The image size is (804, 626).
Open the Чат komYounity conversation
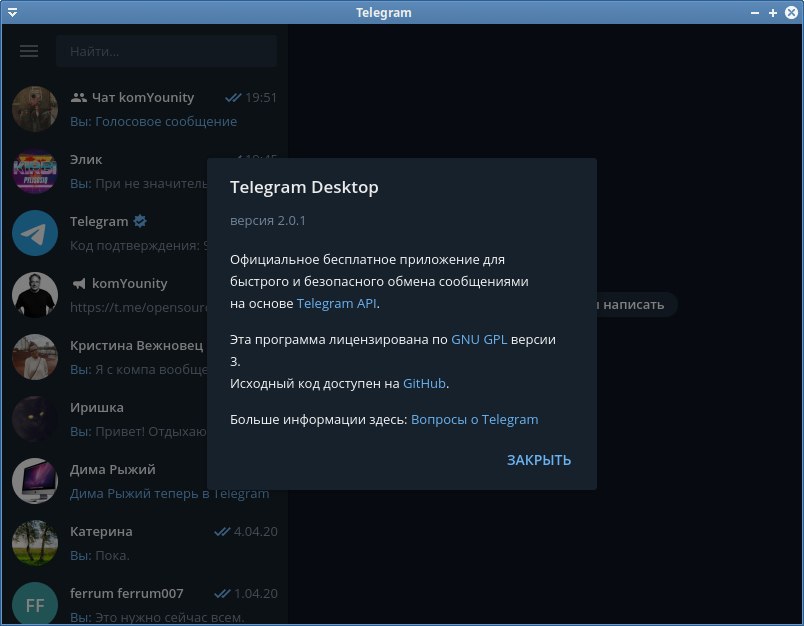point(145,109)
